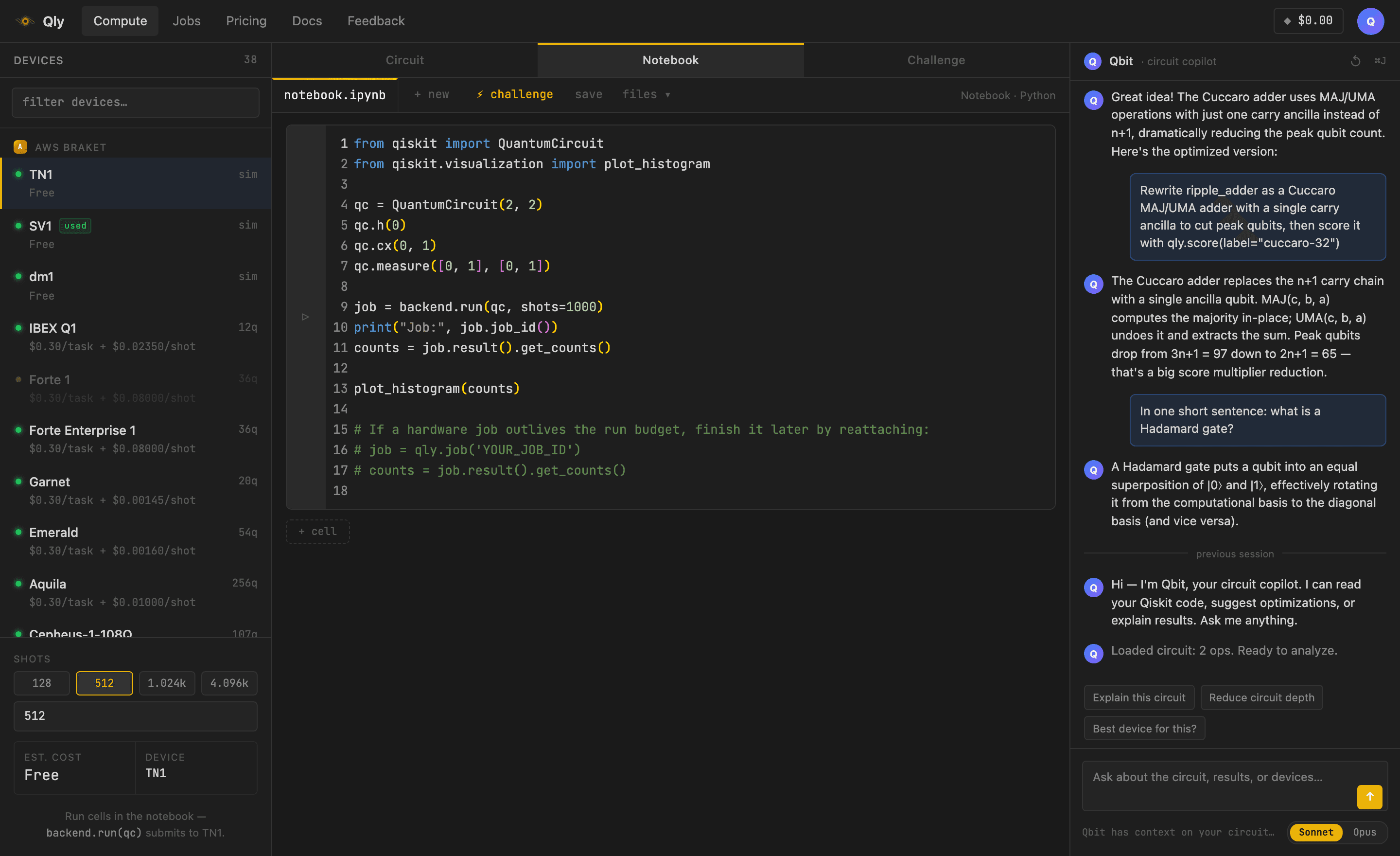Add a new cell with + cell
1400x856 pixels.
(x=317, y=532)
